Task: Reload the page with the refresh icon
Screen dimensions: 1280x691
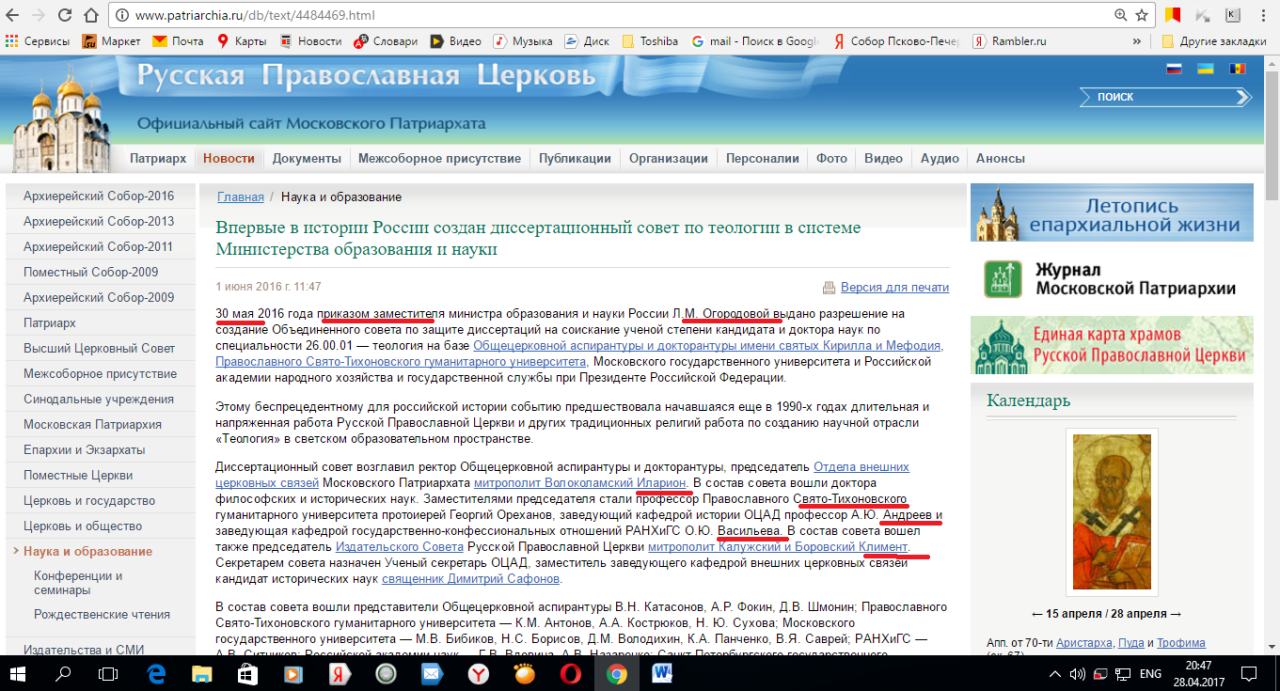Action: click(x=65, y=15)
